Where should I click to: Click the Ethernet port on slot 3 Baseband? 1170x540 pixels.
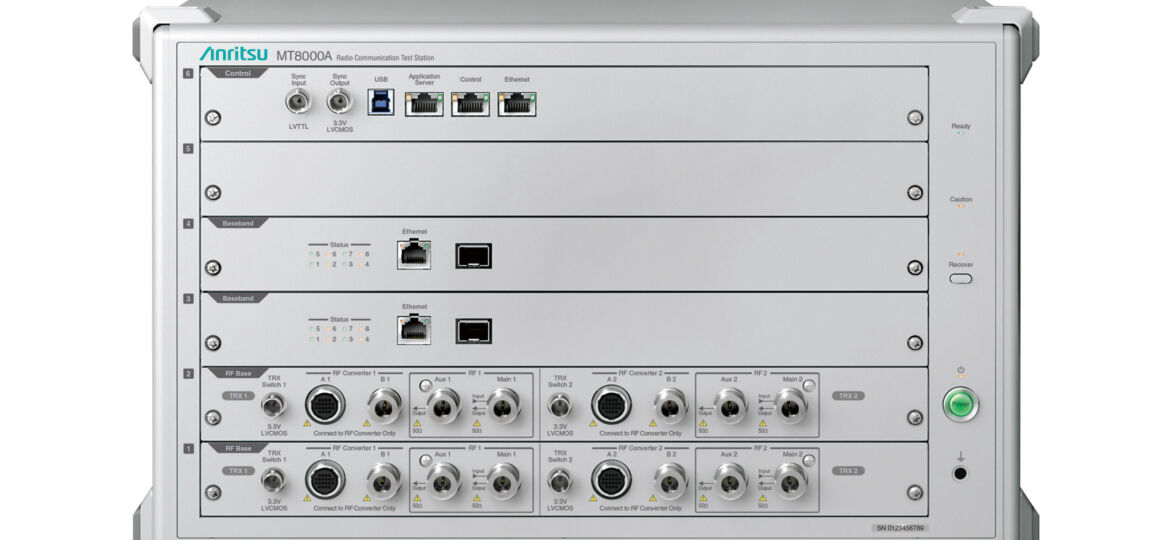click(414, 330)
